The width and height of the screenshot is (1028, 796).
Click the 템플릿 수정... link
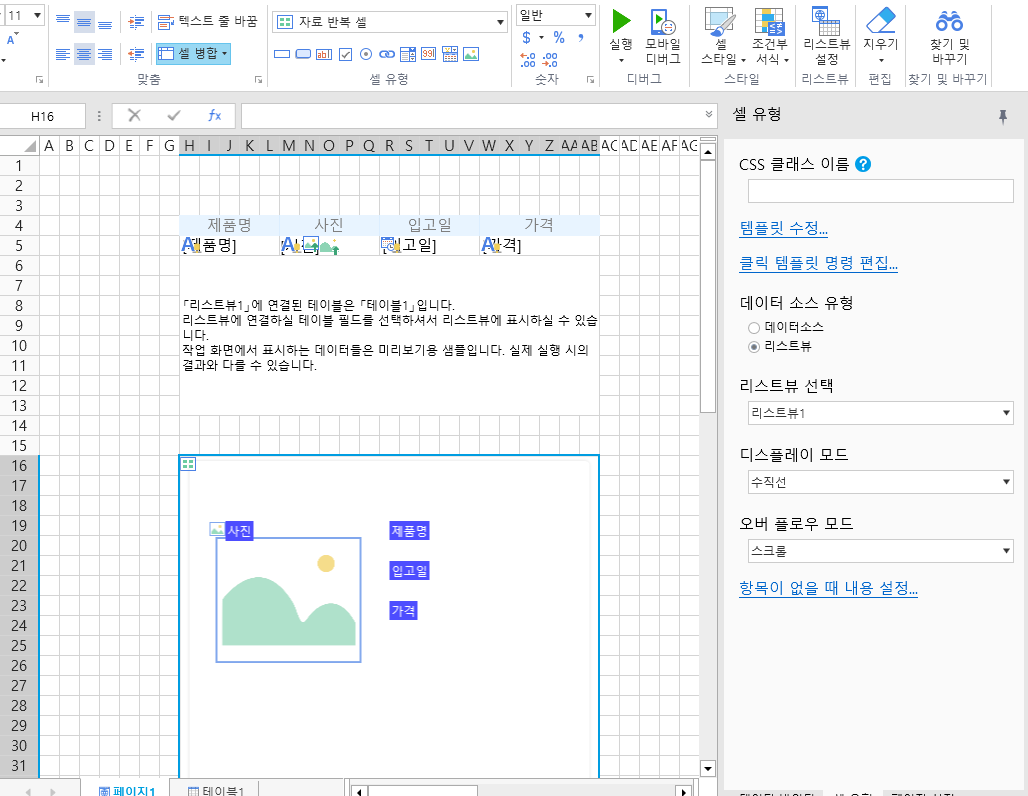tap(783, 228)
